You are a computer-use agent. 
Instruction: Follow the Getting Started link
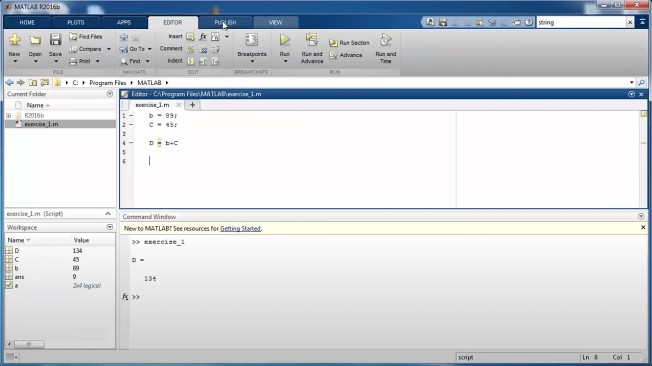tap(240, 228)
